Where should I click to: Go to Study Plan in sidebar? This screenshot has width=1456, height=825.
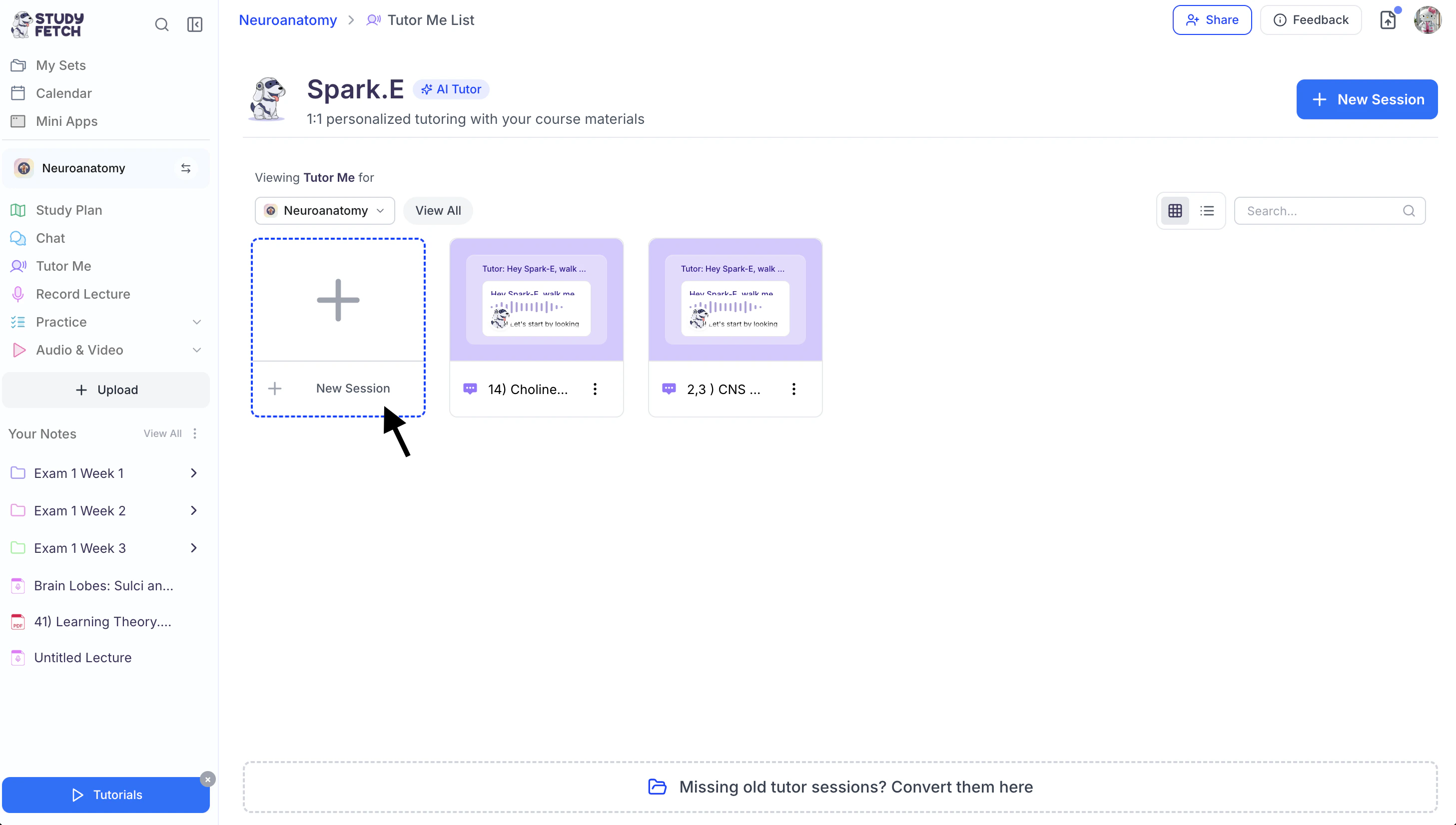[x=68, y=210]
